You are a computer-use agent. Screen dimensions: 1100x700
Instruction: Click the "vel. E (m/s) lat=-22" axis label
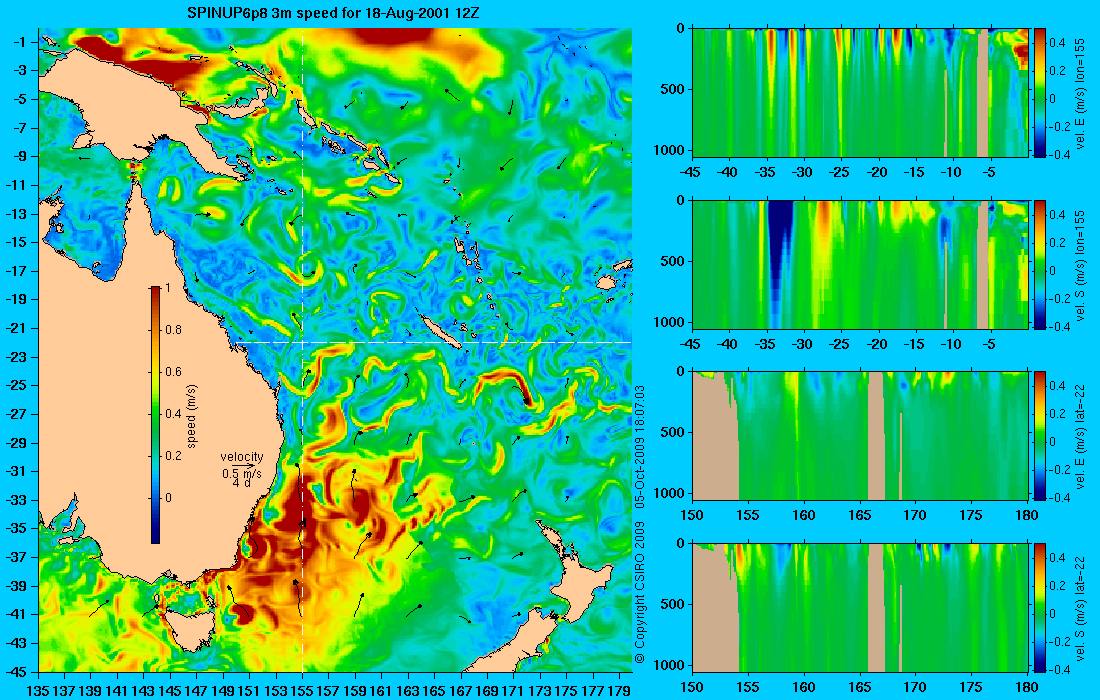point(1080,436)
